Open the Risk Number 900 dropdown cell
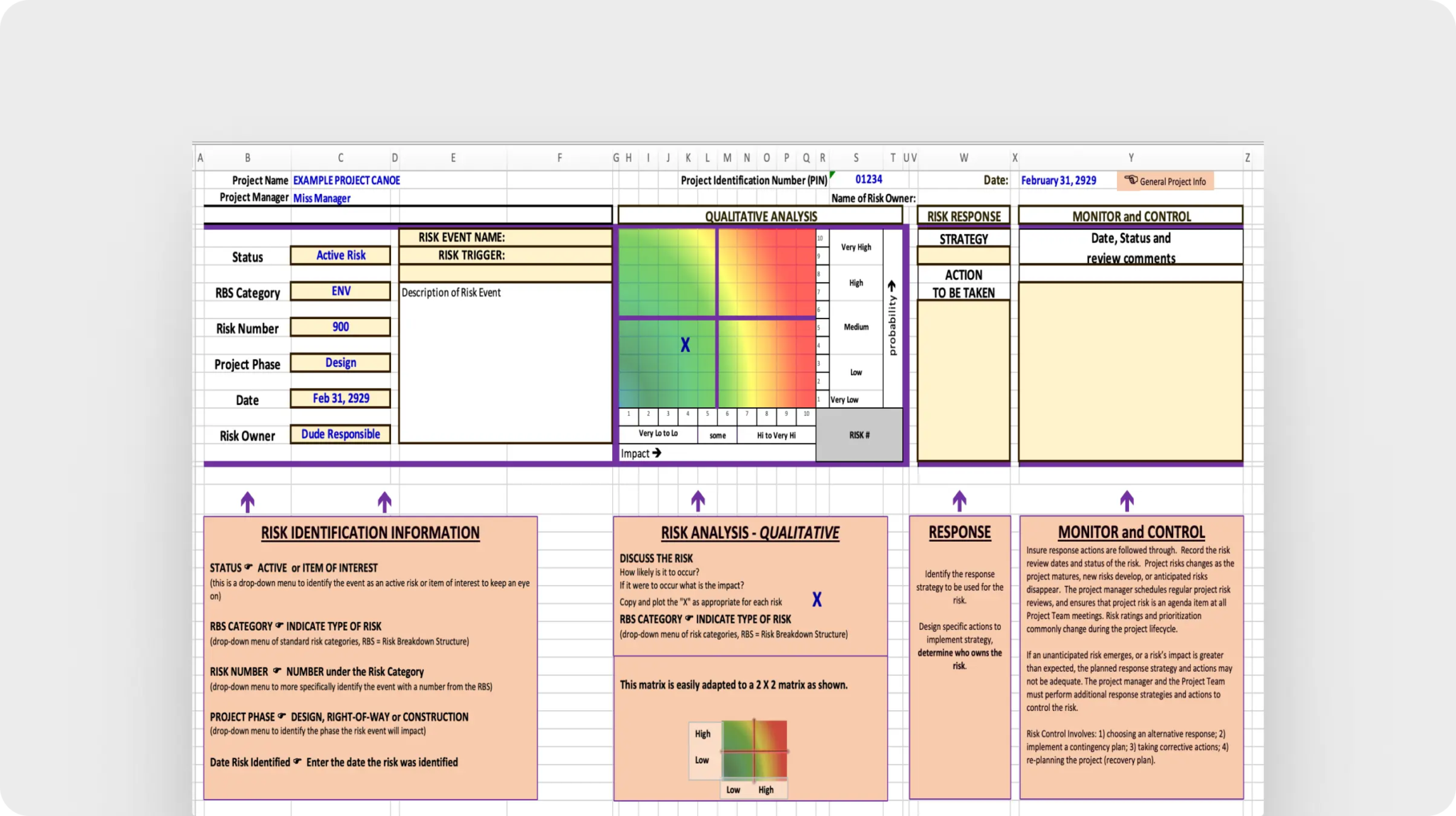This screenshot has height=816, width=1456. 341,327
